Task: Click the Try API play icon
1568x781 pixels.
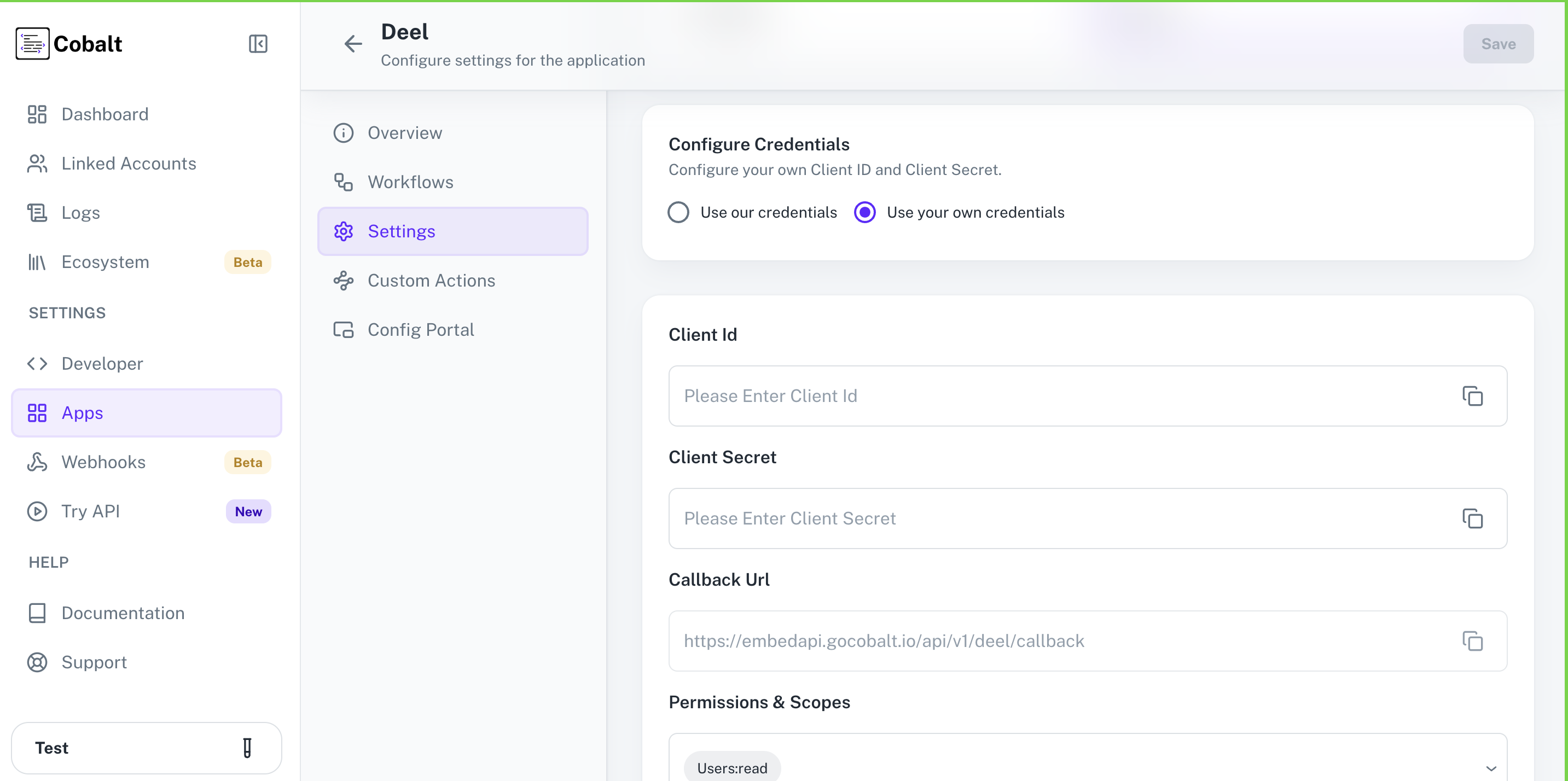Action: 37,511
